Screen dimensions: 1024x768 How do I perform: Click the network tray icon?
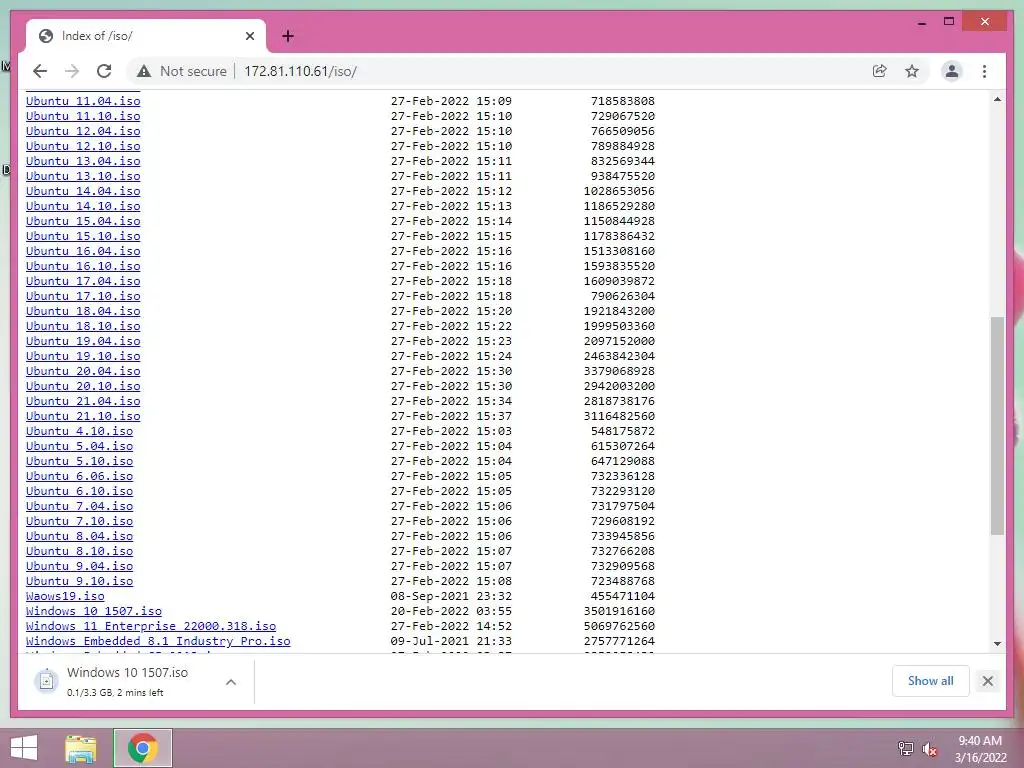tap(905, 748)
